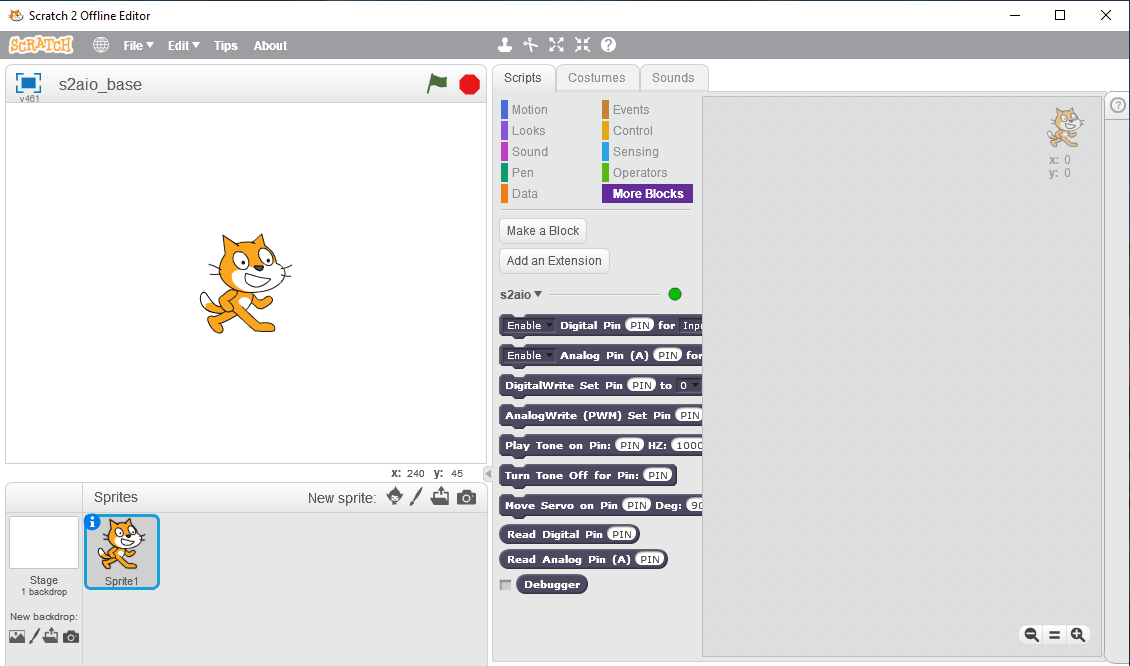1130x666 pixels.
Task: Paint a new sprite with the brush icon
Action: pyautogui.click(x=417, y=496)
